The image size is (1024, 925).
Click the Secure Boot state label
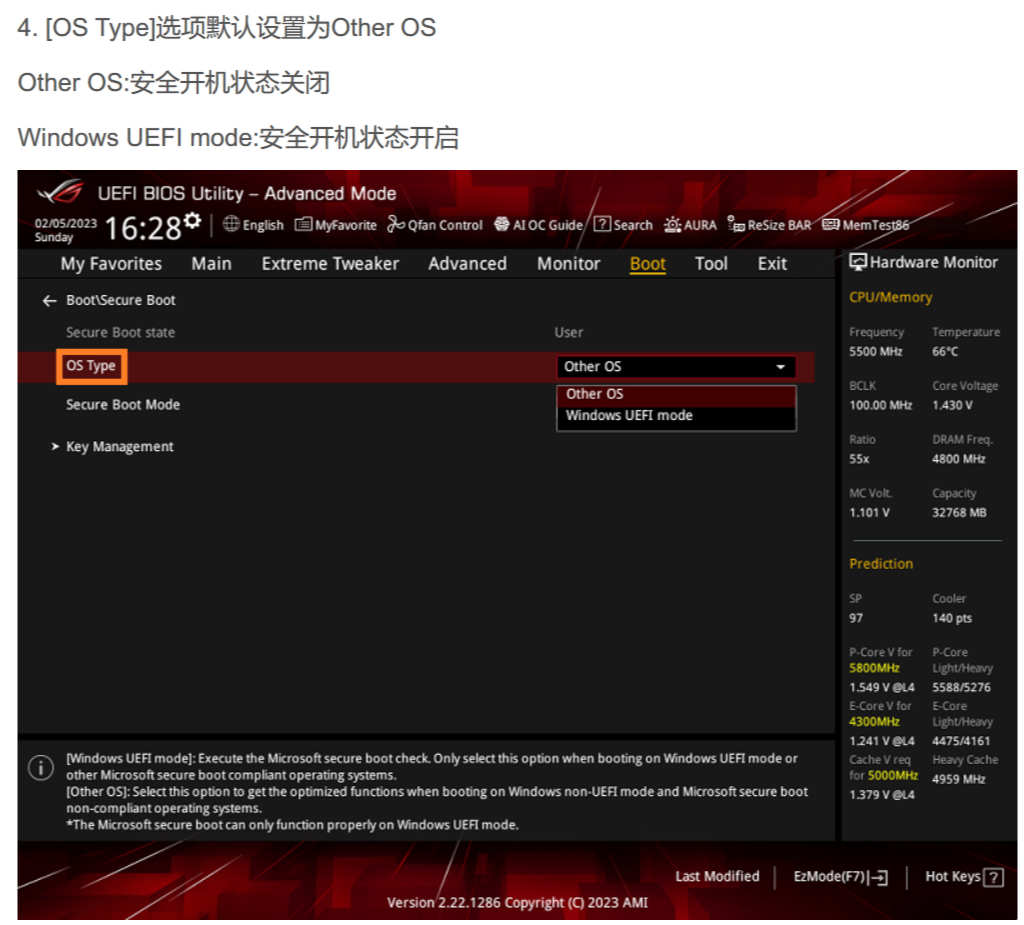120,333
